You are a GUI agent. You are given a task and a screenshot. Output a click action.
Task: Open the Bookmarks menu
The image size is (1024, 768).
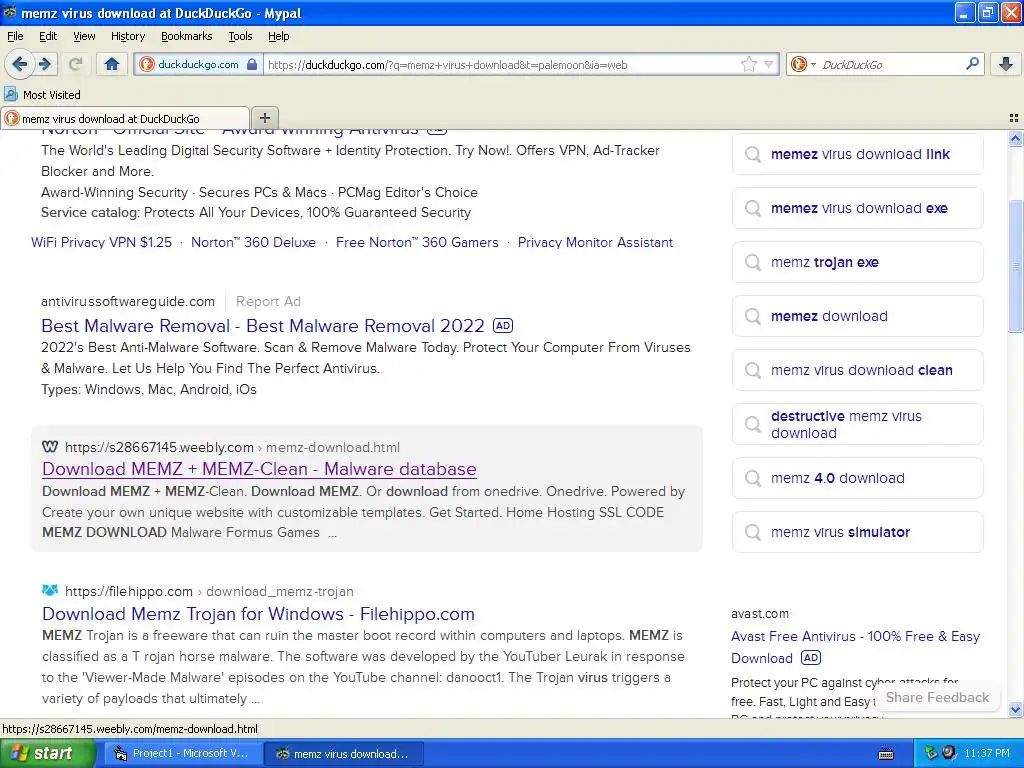point(186,36)
